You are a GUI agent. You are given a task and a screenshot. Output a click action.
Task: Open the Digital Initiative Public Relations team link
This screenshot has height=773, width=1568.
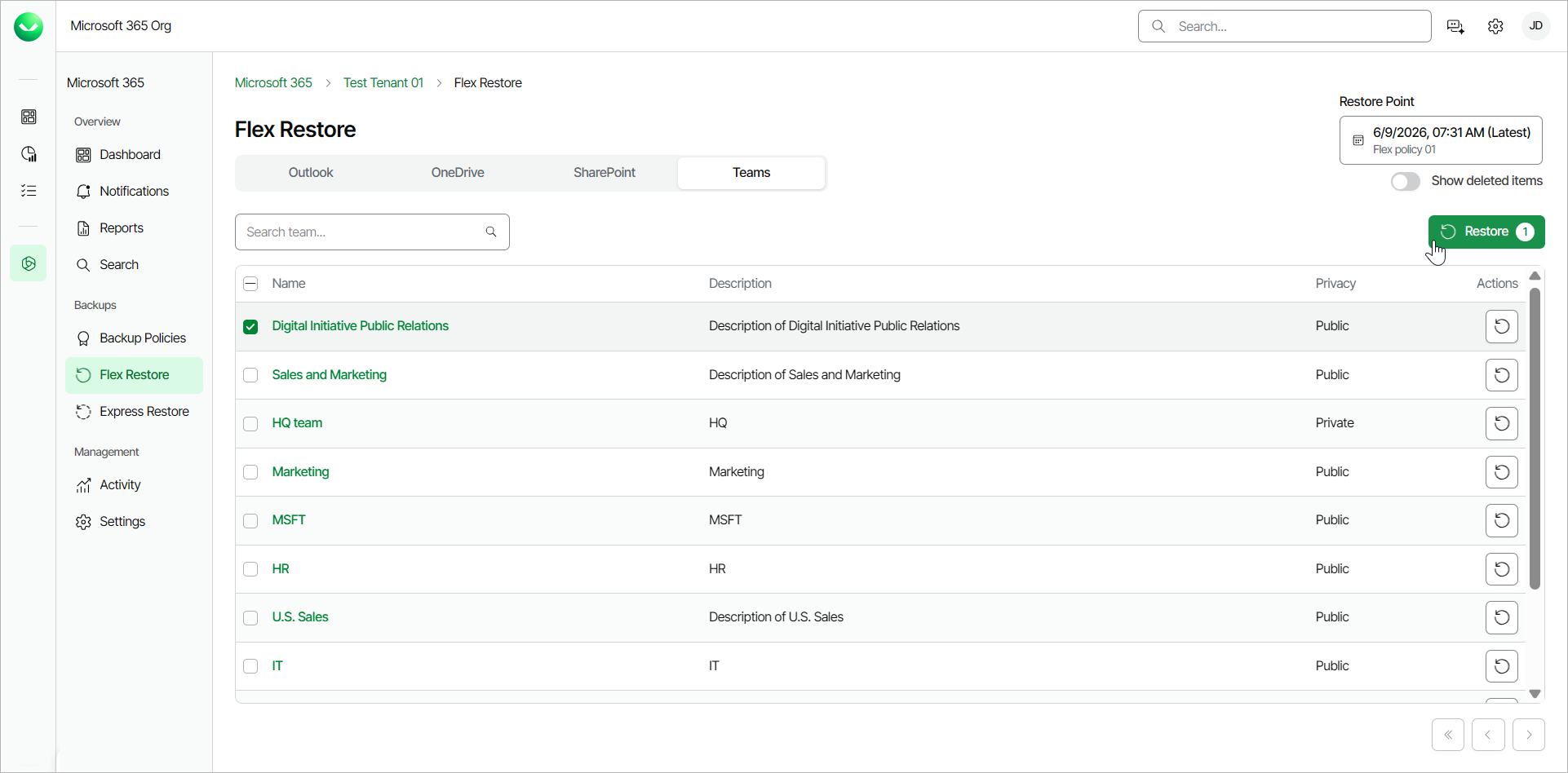click(x=361, y=326)
